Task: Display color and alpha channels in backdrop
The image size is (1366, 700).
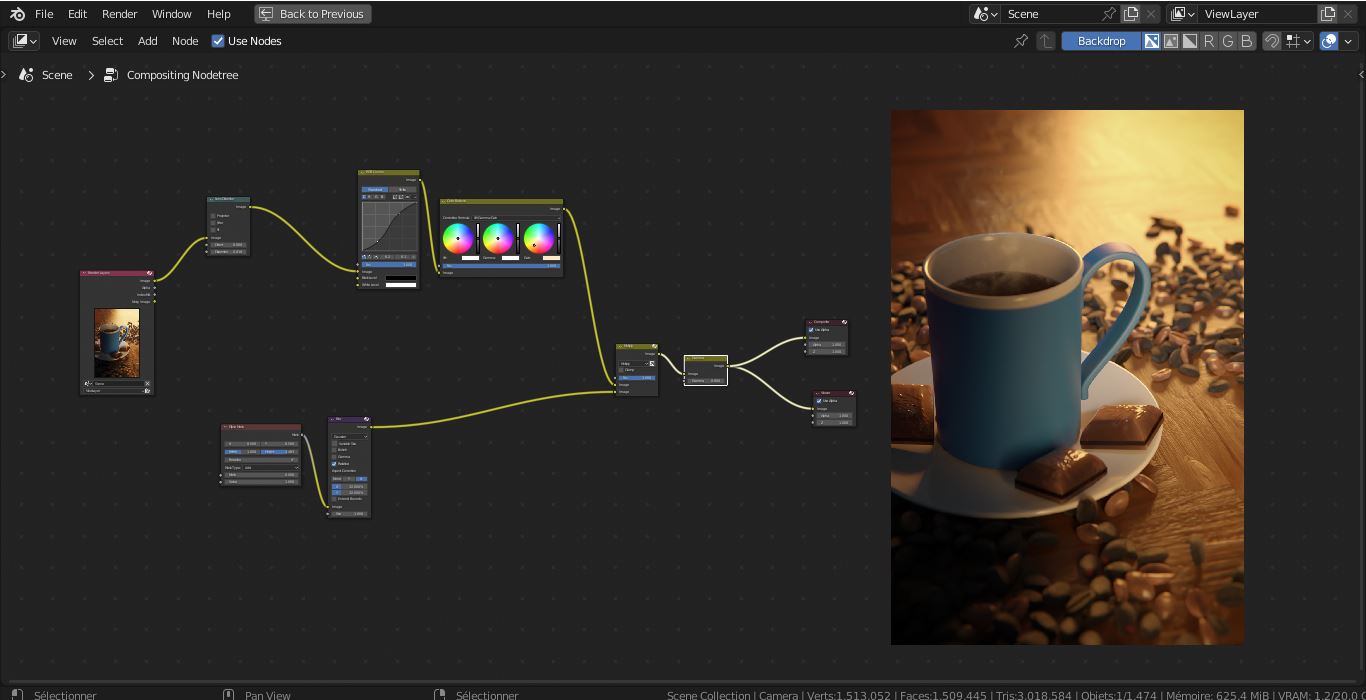Action: point(1152,41)
